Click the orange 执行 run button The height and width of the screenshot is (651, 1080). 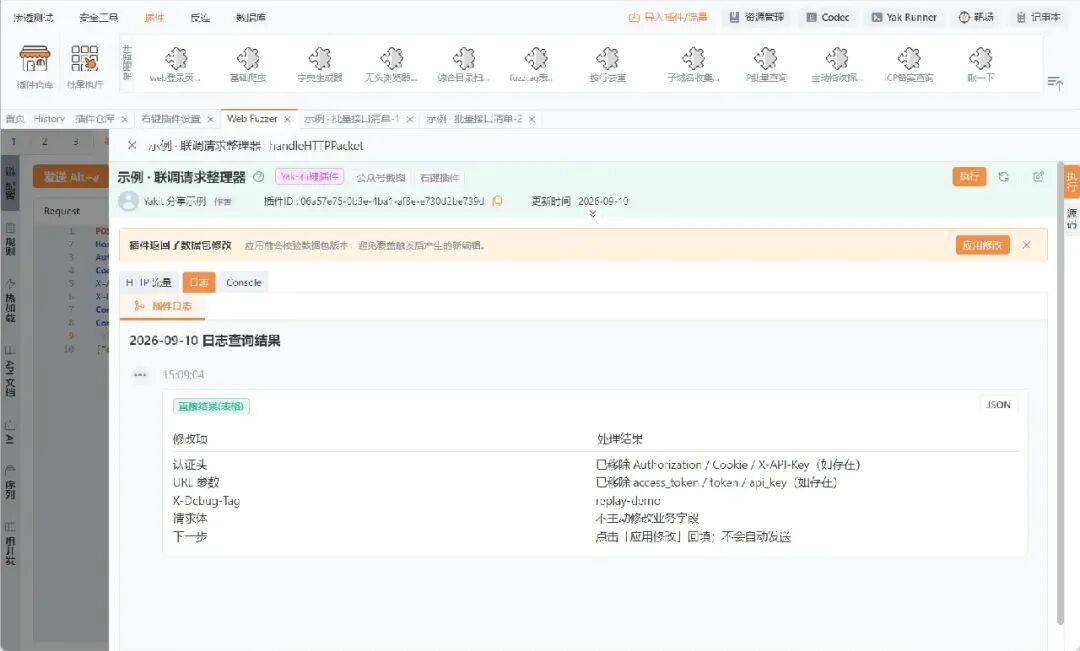coord(969,177)
